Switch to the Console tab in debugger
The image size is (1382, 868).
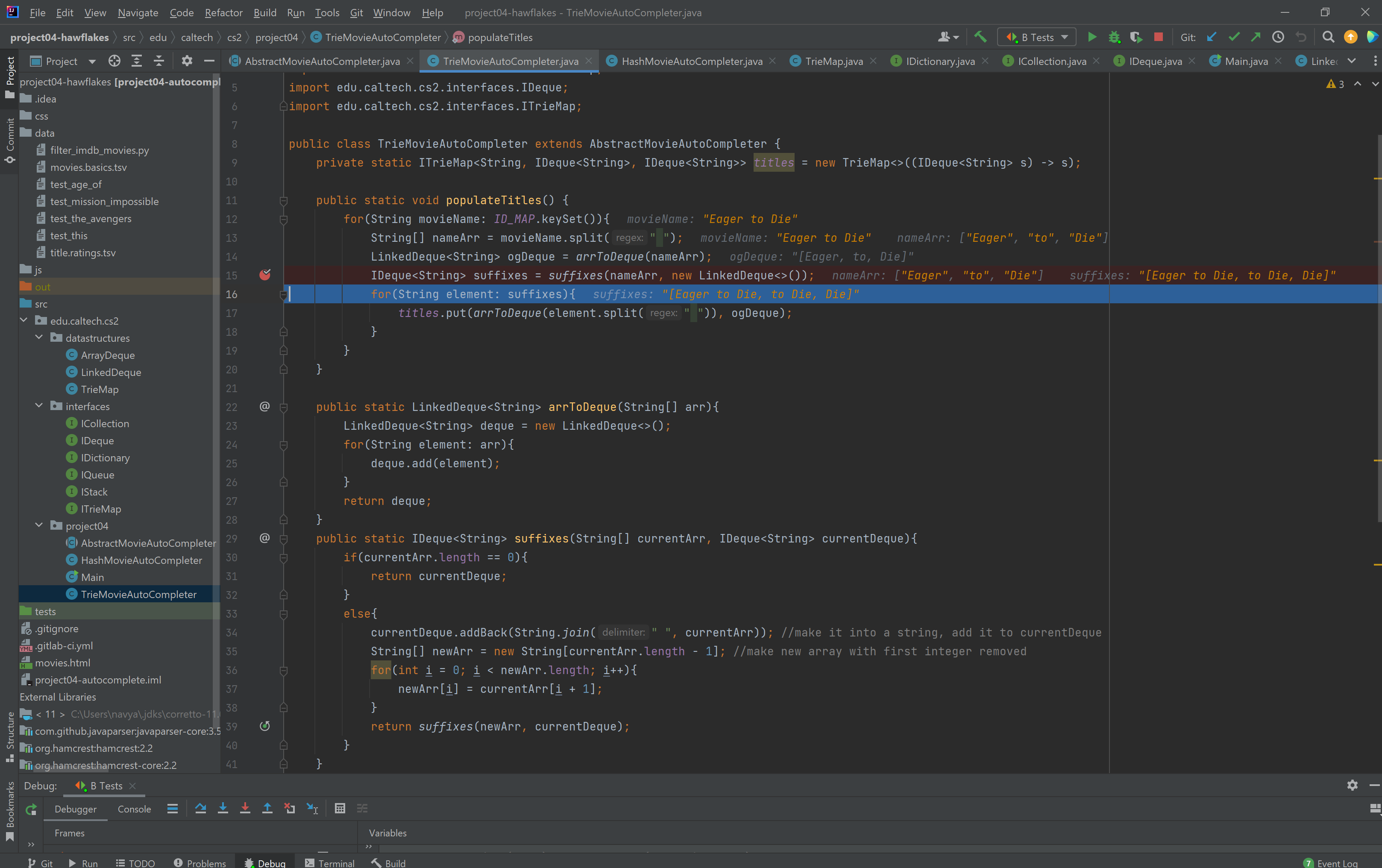tap(134, 809)
